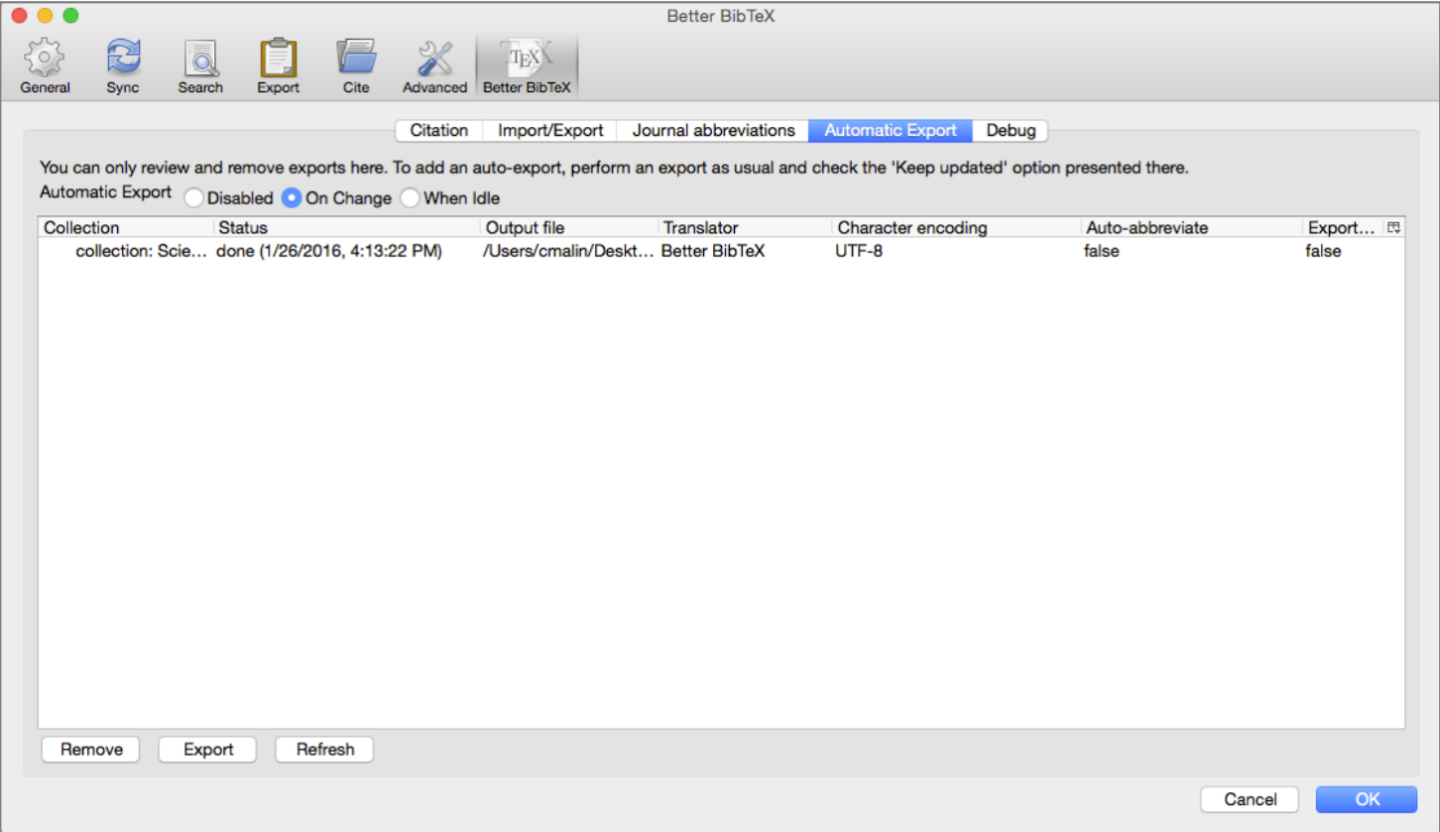Sort by the Output file column header

coord(569,228)
